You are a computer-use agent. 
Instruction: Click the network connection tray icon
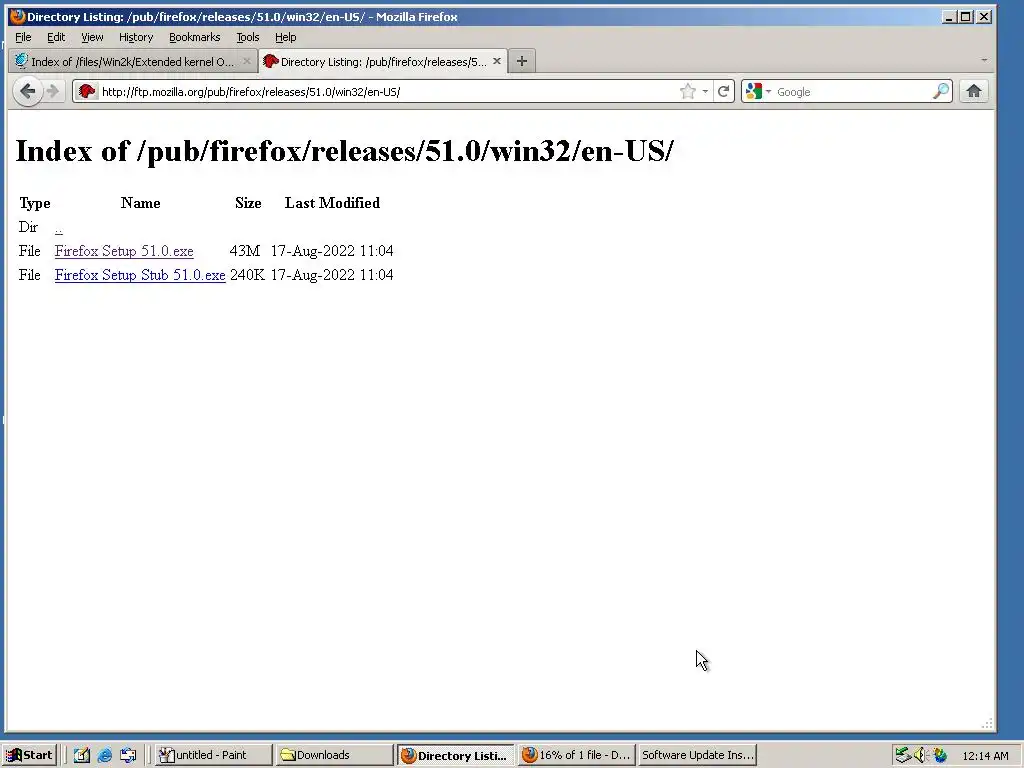click(903, 755)
